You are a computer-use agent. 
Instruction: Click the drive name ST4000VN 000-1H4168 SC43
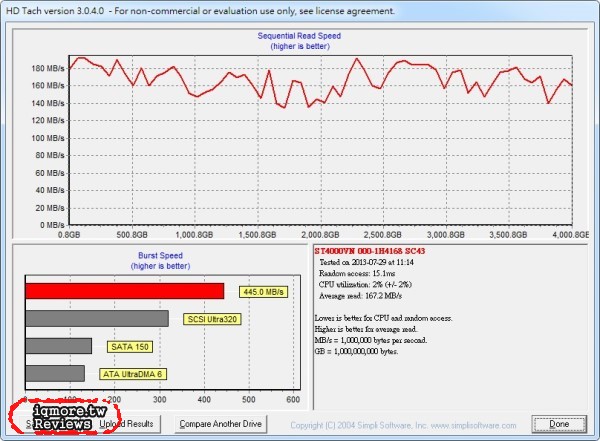pyautogui.click(x=370, y=251)
